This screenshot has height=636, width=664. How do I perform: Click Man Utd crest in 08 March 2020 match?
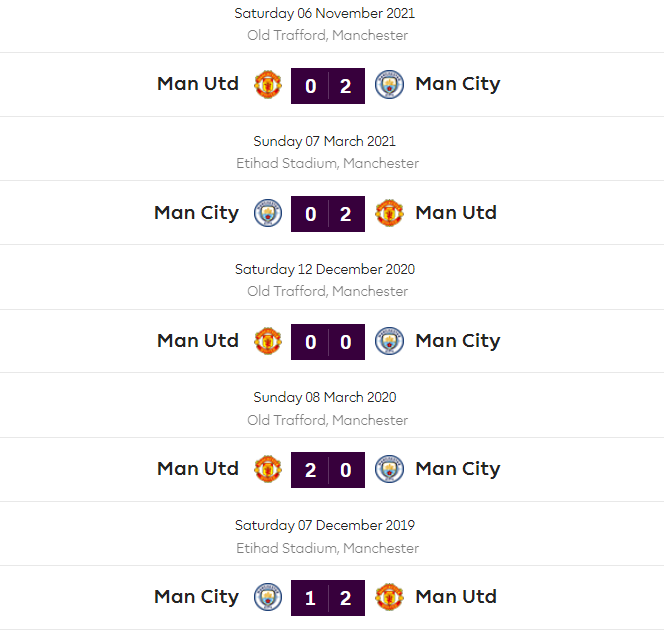pos(268,469)
